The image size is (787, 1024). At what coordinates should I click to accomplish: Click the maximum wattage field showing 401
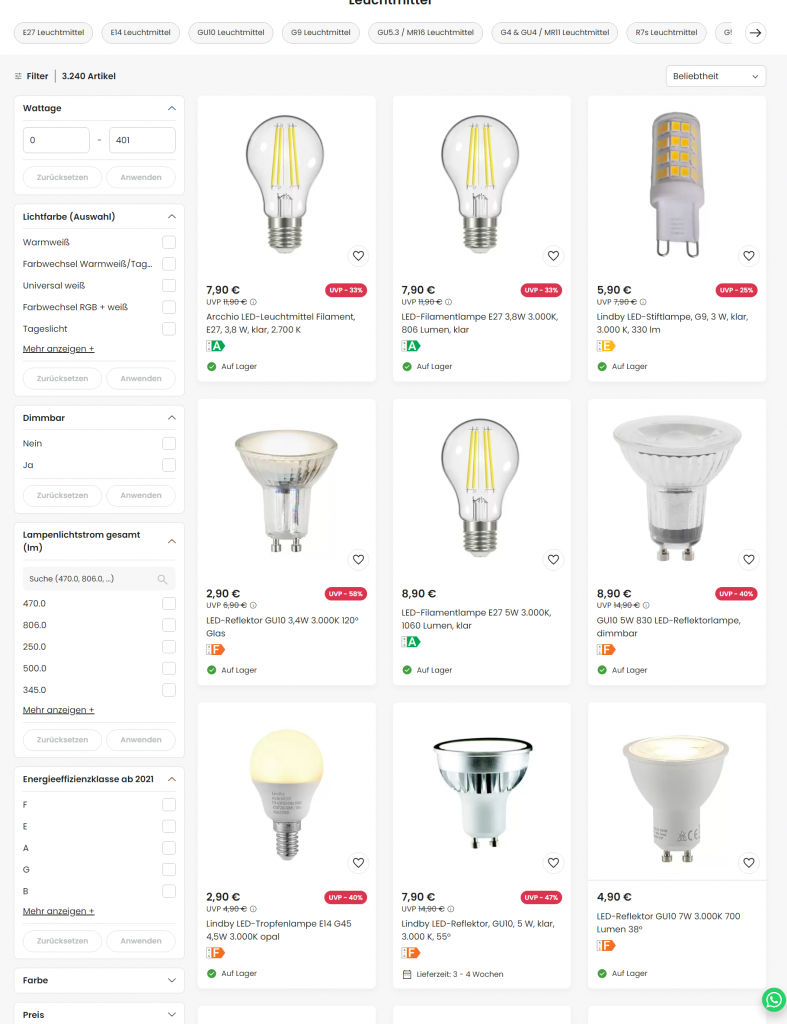click(142, 140)
